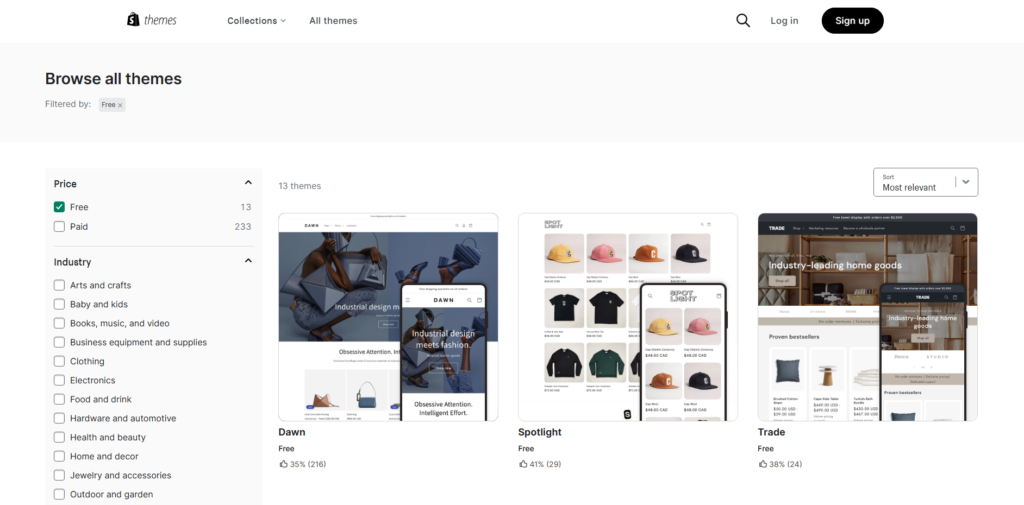Screen dimensions: 1024x505
Task: Click thumbs-up icon under Dawn theme
Action: click(283, 464)
